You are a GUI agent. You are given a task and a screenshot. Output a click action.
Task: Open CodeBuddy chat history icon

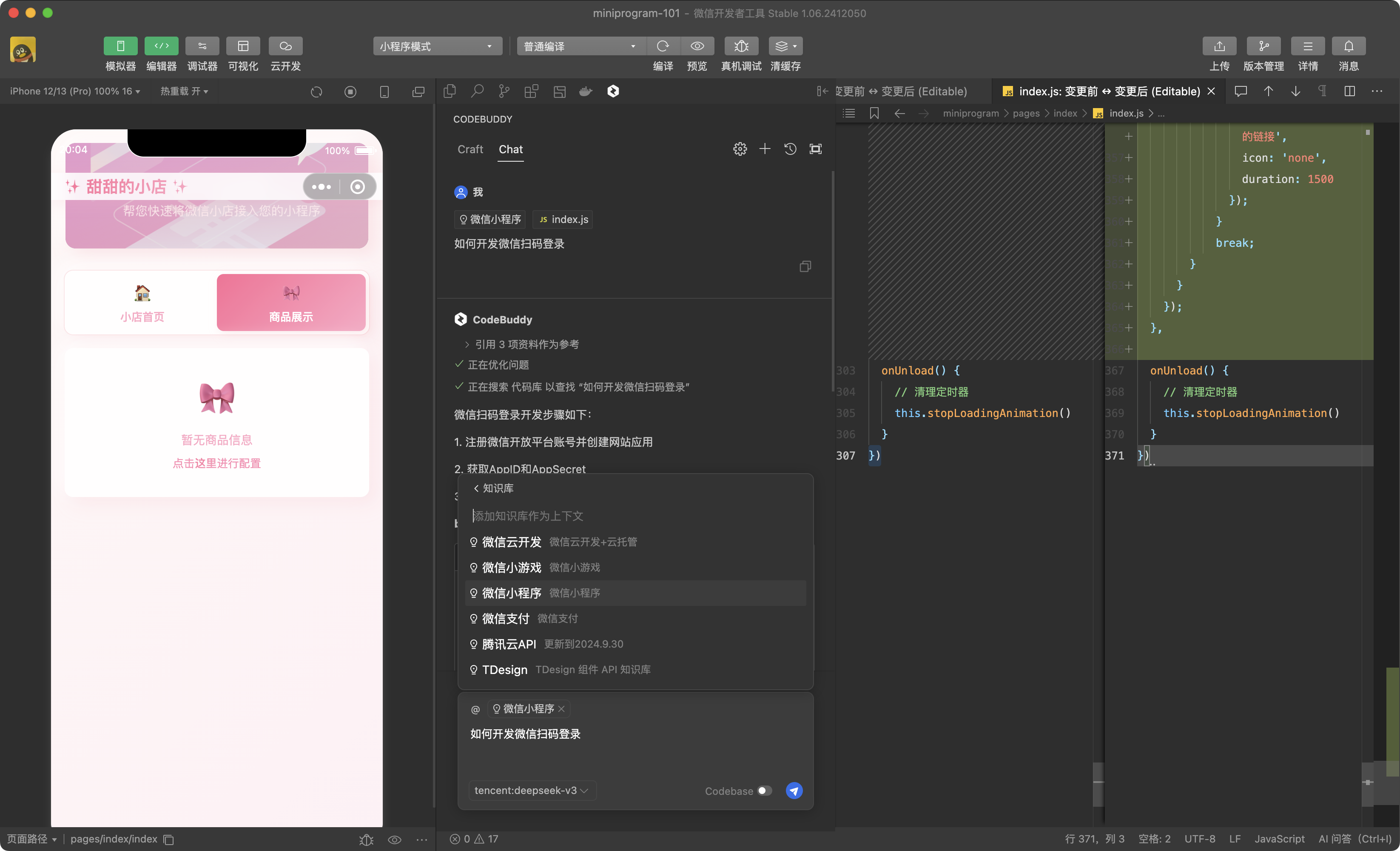[x=790, y=149]
